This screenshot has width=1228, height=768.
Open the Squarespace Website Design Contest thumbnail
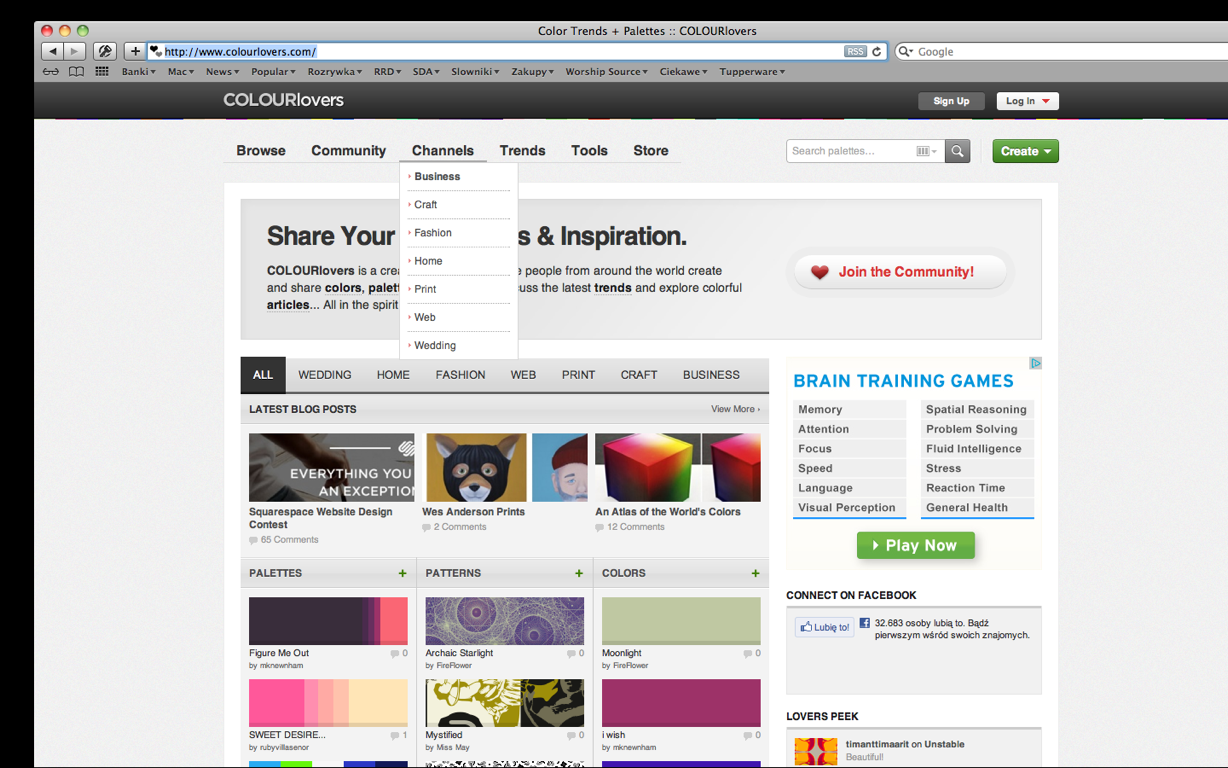331,467
